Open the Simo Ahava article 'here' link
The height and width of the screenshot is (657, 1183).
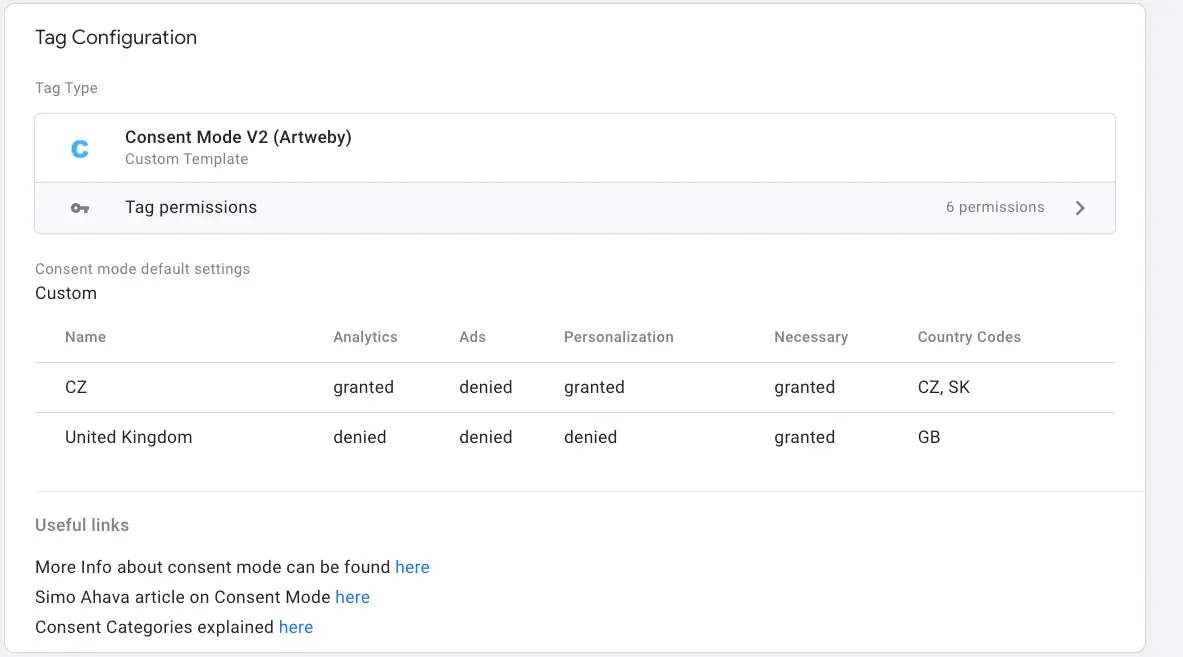click(x=352, y=597)
